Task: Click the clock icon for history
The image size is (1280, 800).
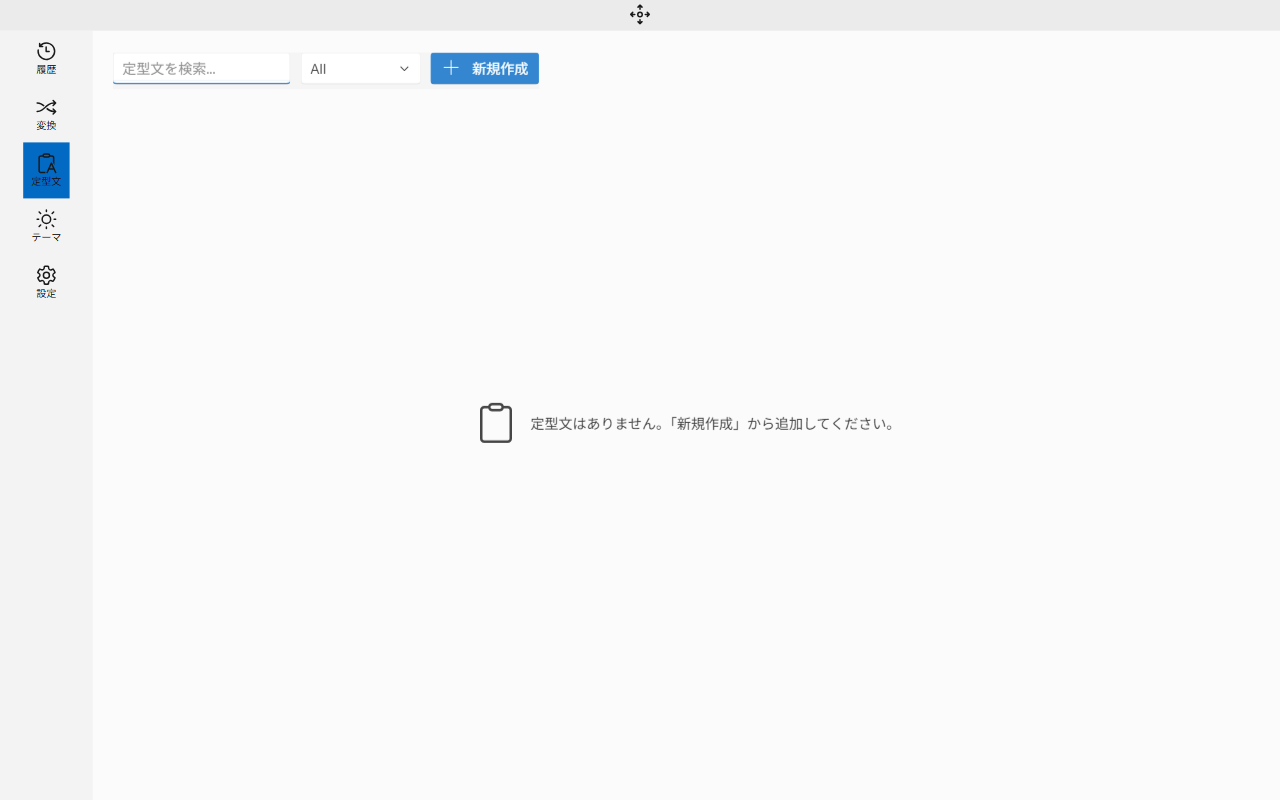Action: (x=45, y=49)
